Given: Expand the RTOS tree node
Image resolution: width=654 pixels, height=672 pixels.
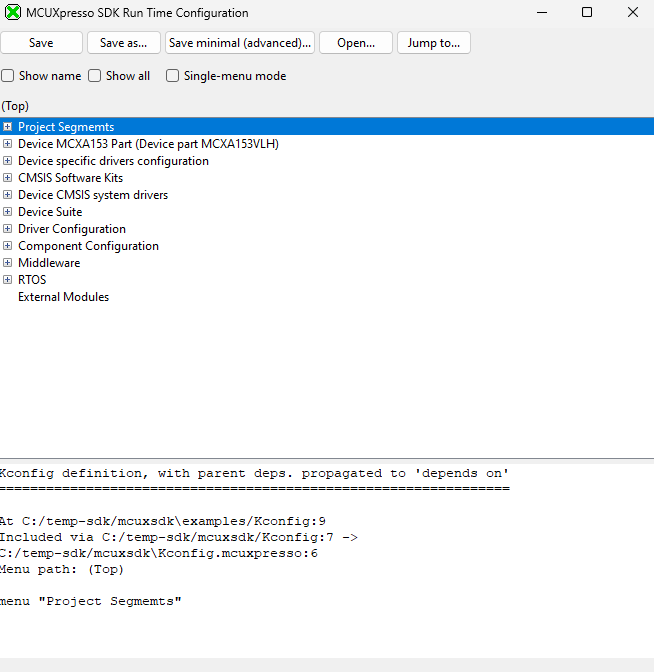Looking at the screenshot, I should (x=7, y=280).
